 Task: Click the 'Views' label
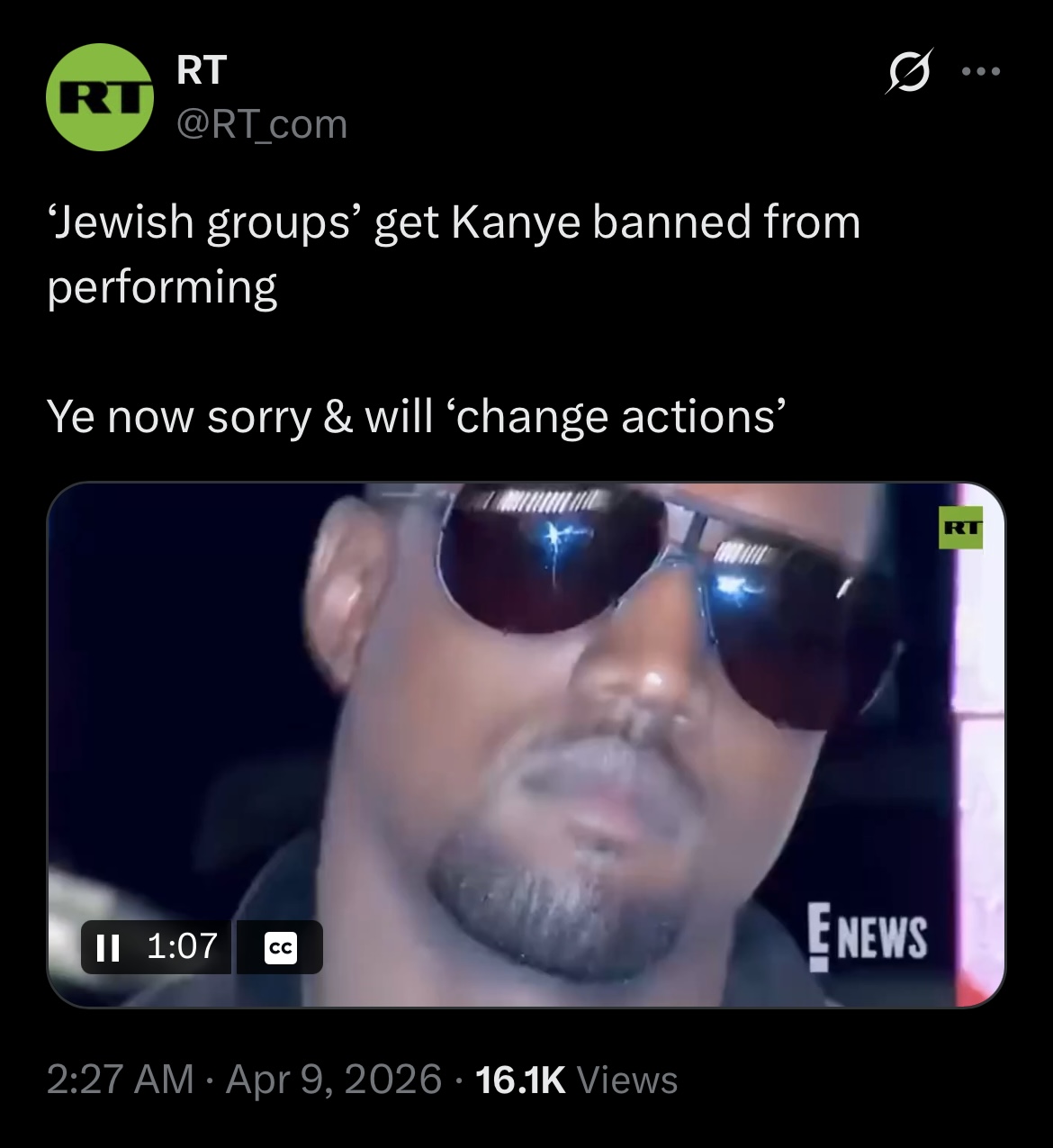(x=626, y=1080)
